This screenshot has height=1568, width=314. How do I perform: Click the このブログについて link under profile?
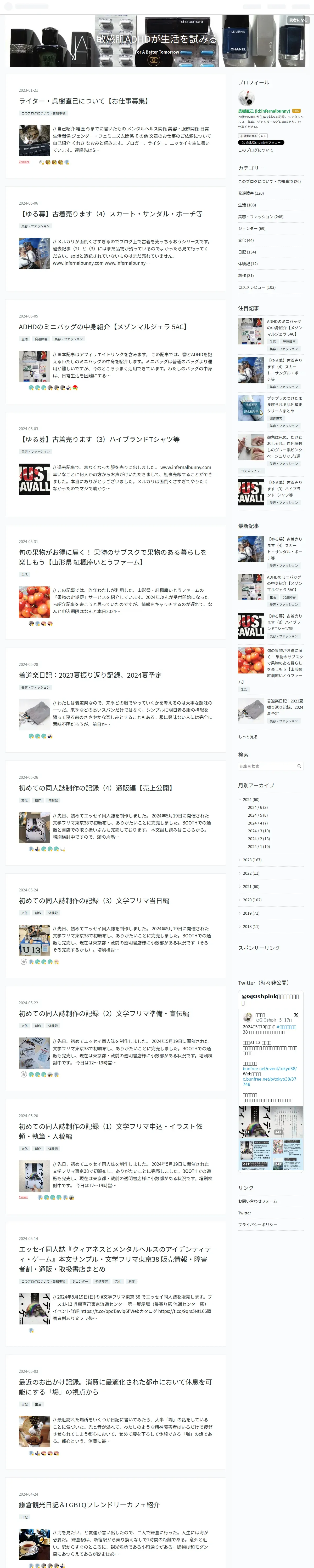point(255,150)
